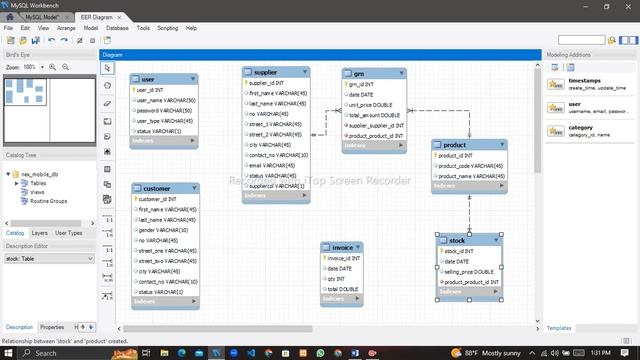This screenshot has height=360, width=640.
Task: Collapse the customer table arrow
Action: tap(194, 188)
